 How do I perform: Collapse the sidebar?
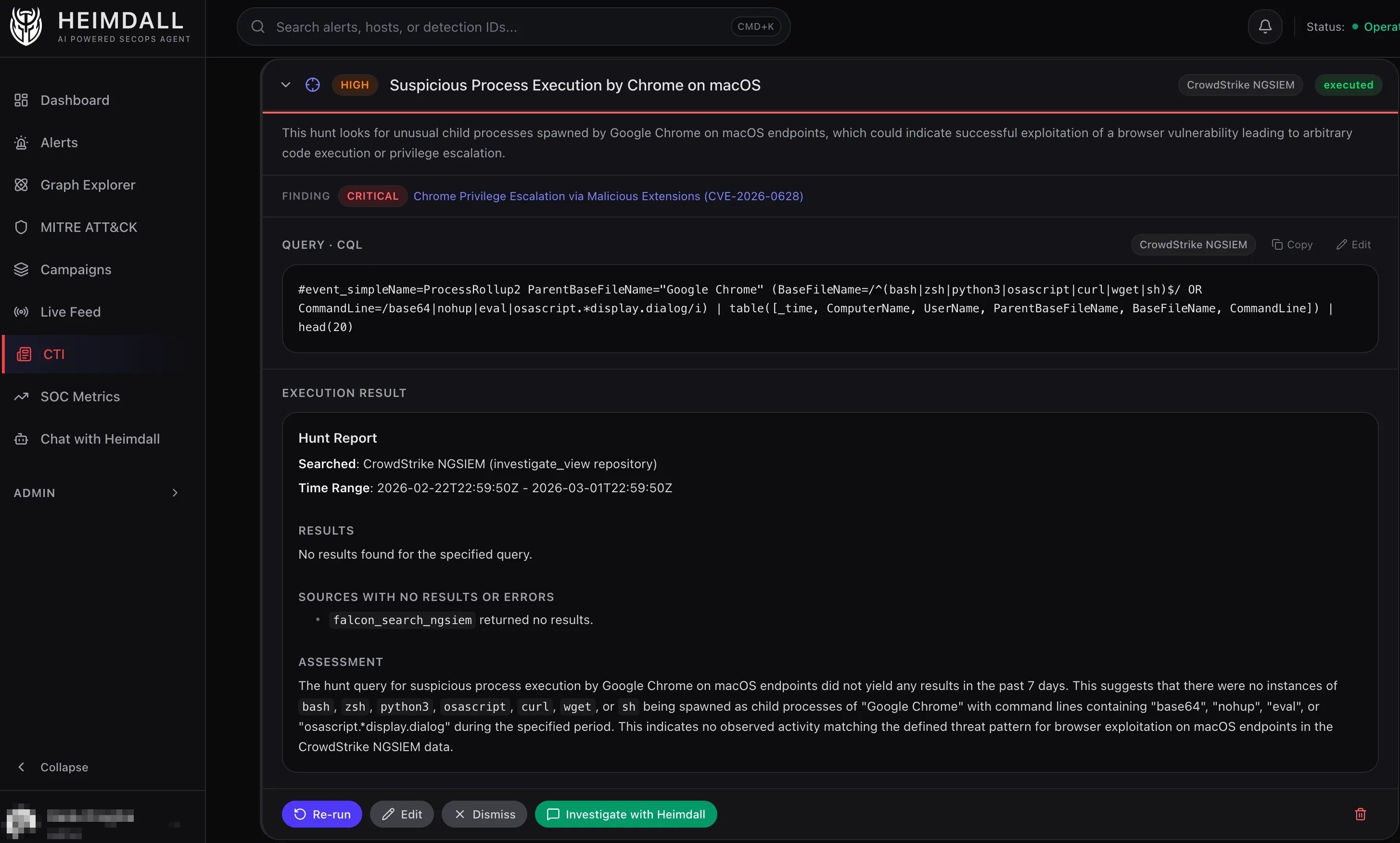pyautogui.click(x=52, y=767)
